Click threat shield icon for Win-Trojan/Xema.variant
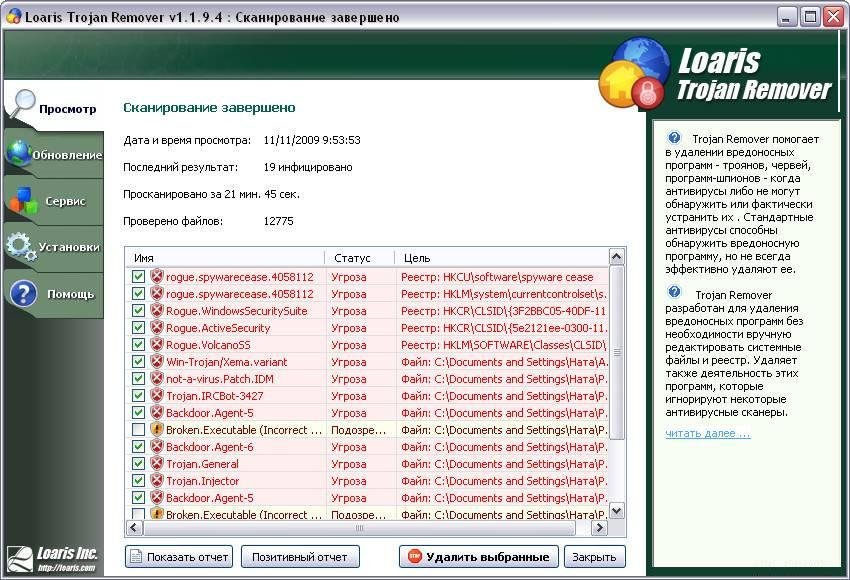This screenshot has height=580, width=850. click(x=157, y=362)
